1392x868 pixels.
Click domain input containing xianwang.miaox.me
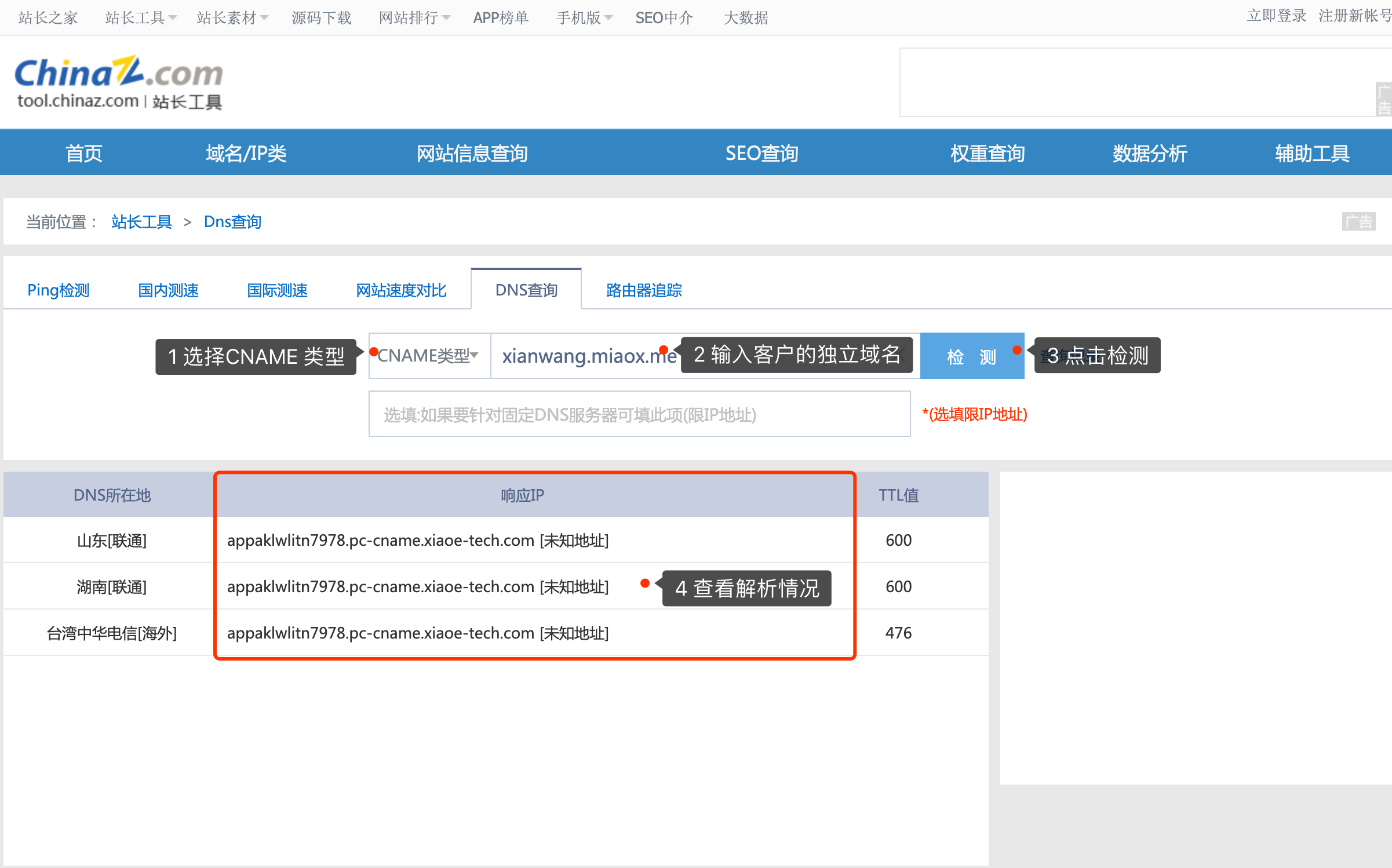(705, 355)
